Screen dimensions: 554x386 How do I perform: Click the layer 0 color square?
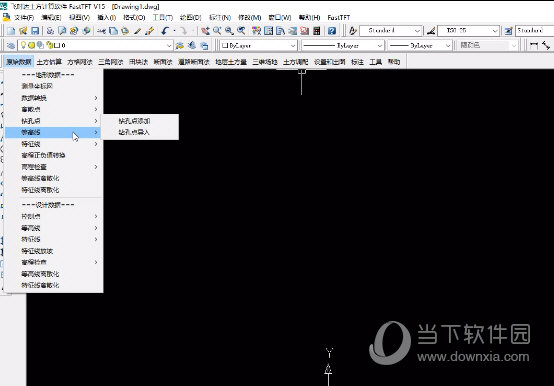click(x=57, y=45)
